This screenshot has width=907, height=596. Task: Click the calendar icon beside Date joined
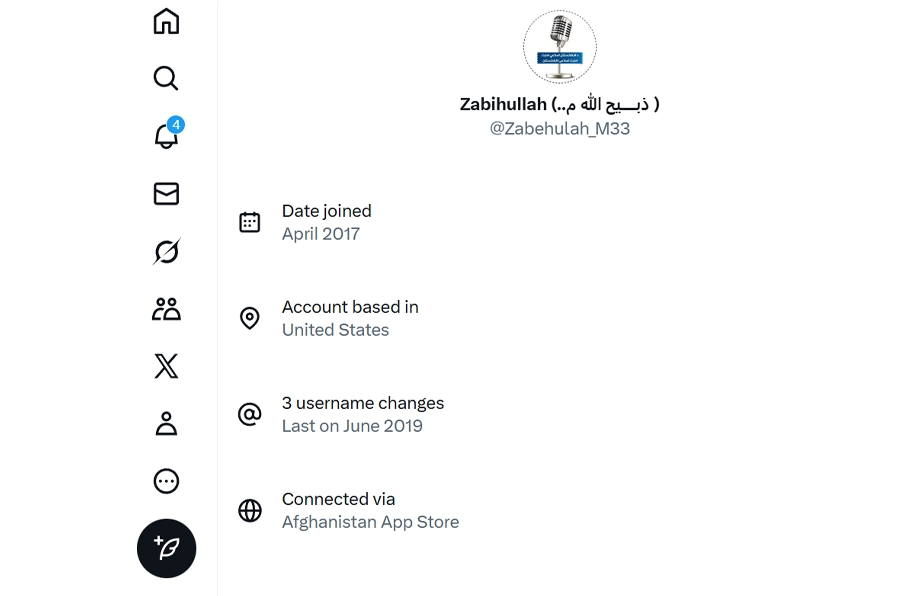249,221
